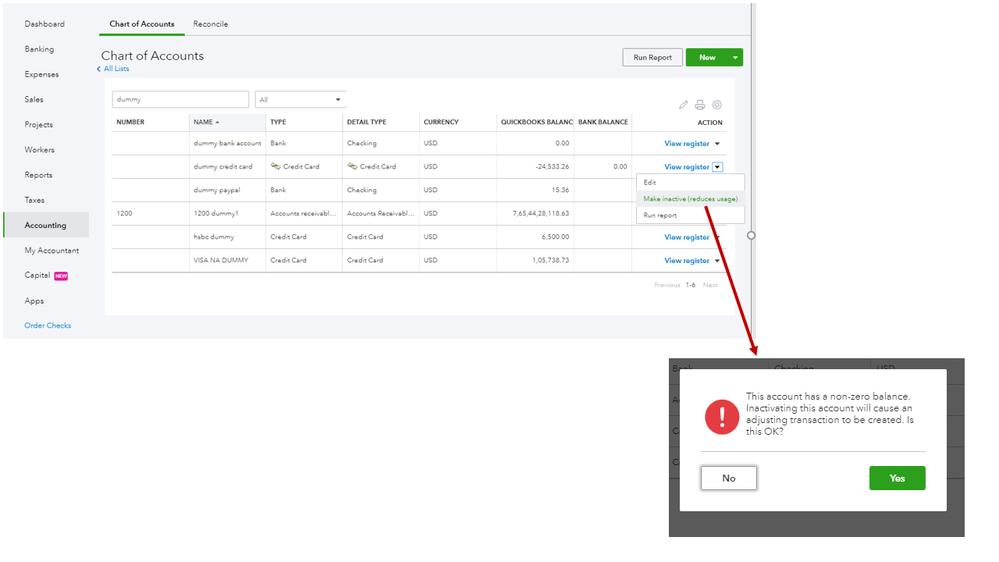Expand dropdown arrow next to New button

735,57
